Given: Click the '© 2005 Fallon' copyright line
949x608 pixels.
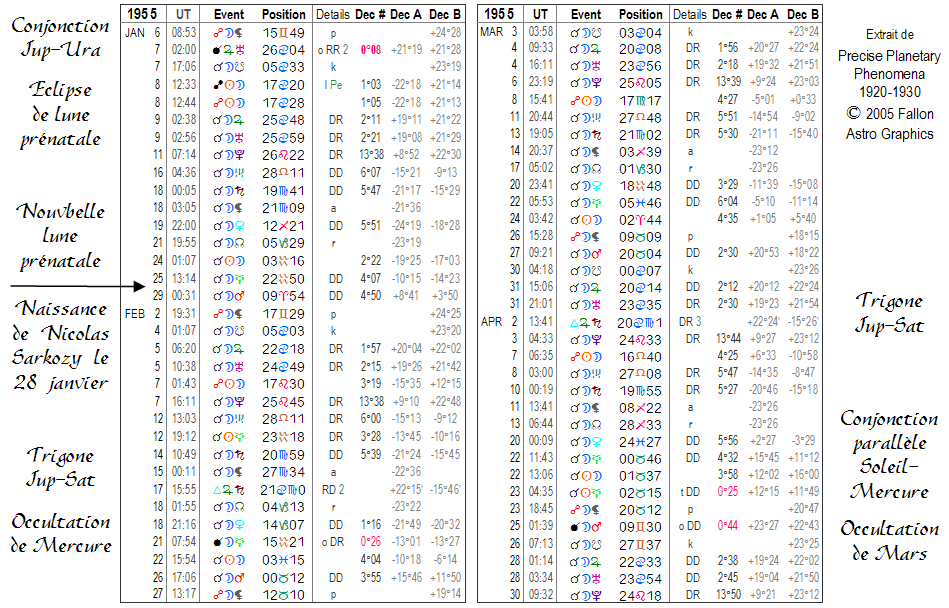Looking at the screenshot, I should coord(890,114).
